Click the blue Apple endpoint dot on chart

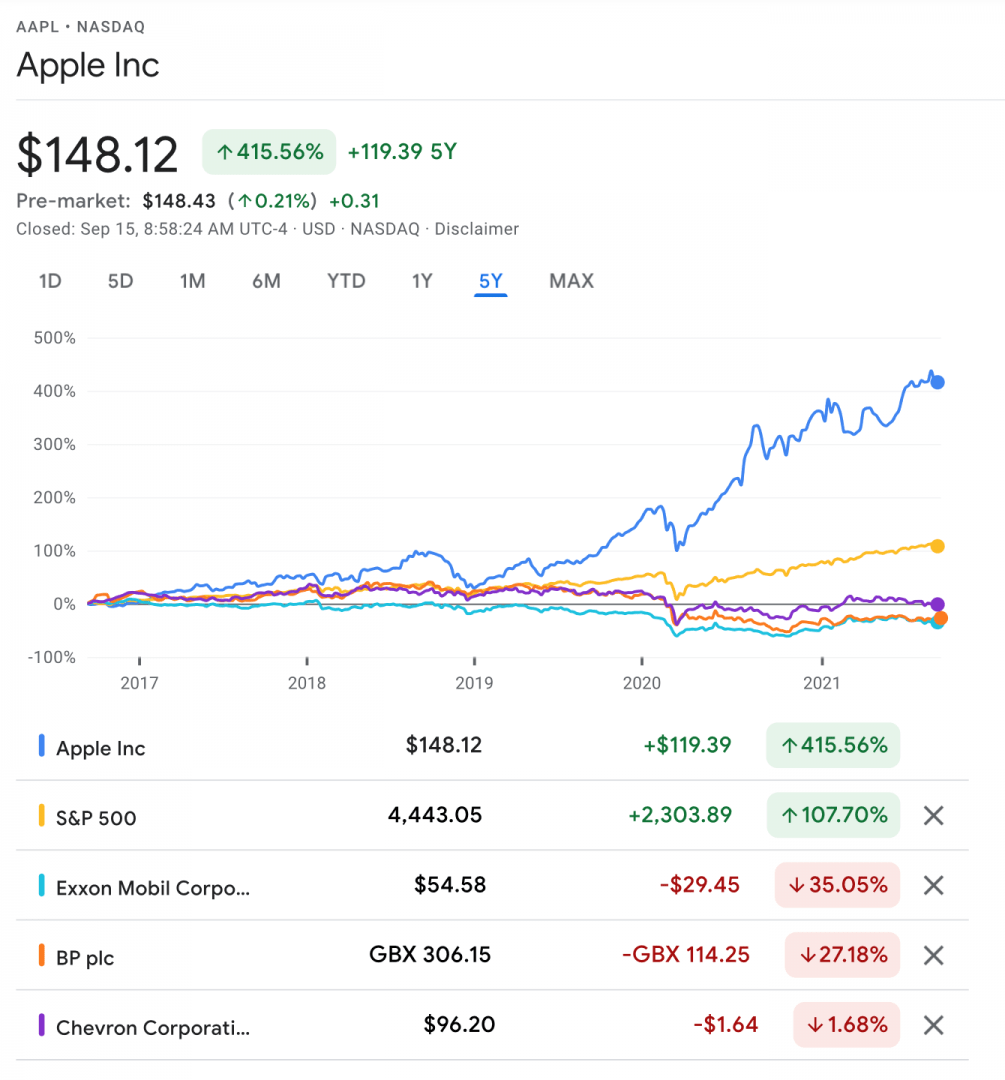click(937, 382)
